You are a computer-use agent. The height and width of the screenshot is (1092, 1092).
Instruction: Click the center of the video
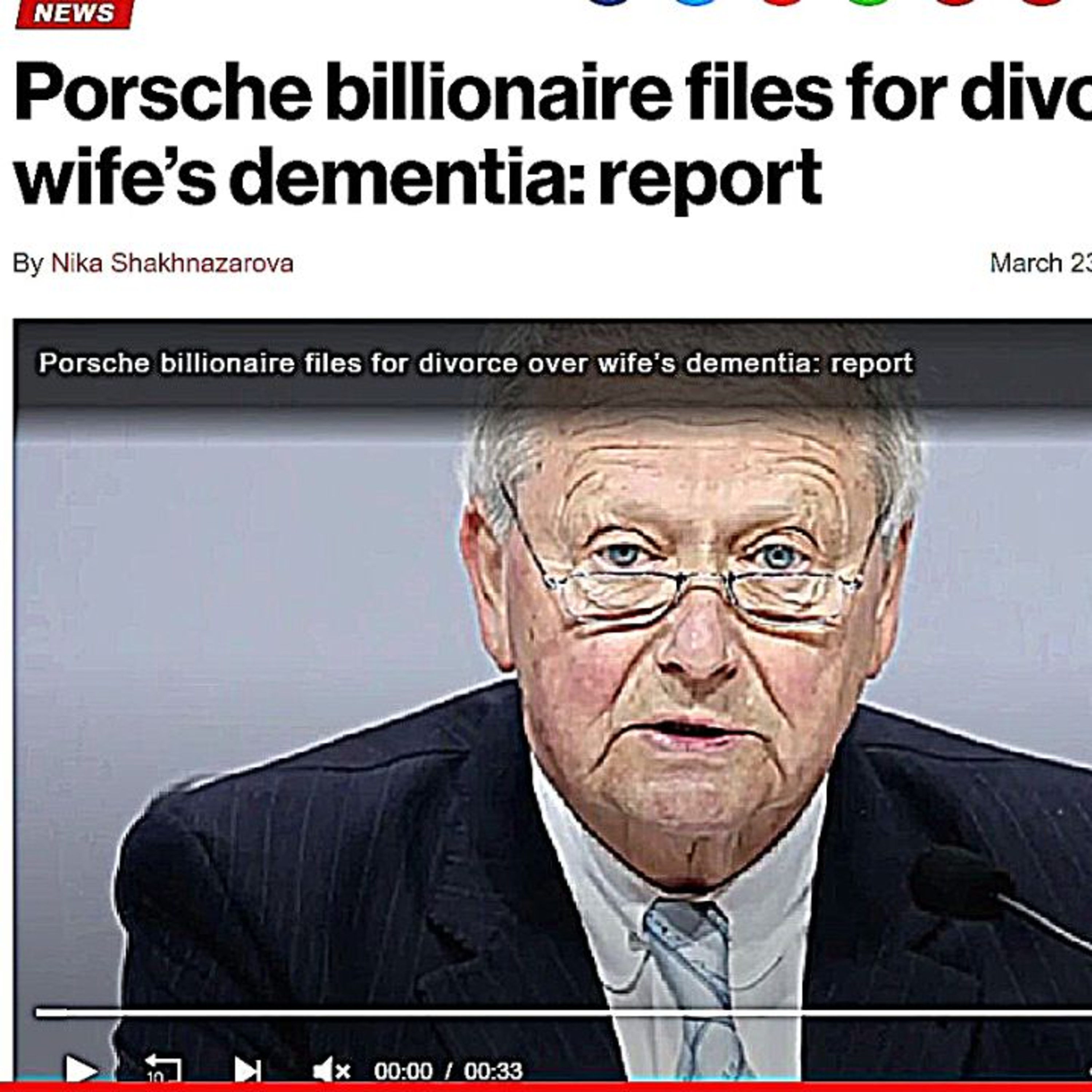pos(553,701)
